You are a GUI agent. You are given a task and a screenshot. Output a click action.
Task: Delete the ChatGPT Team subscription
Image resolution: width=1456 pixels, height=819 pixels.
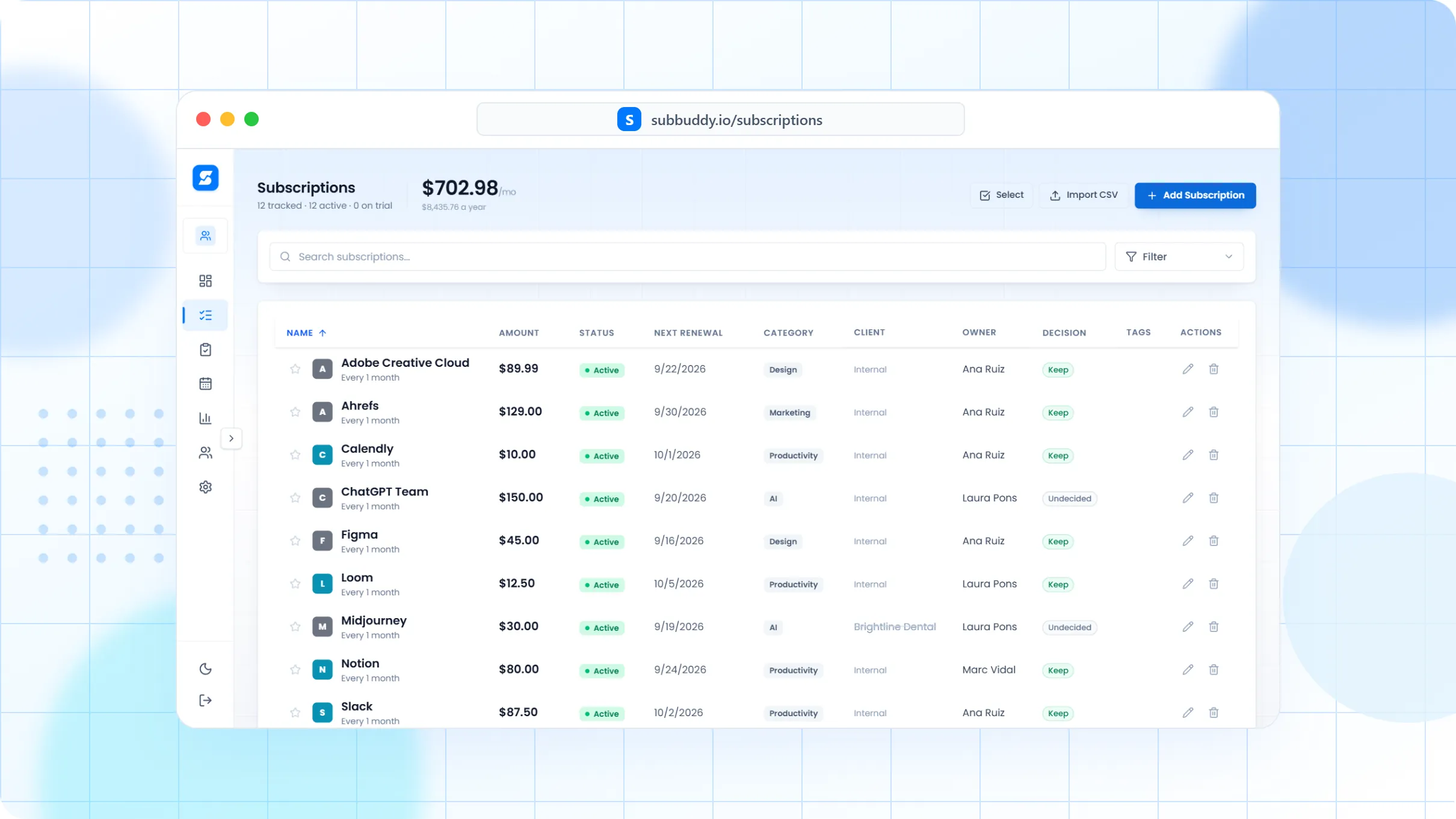(1214, 498)
